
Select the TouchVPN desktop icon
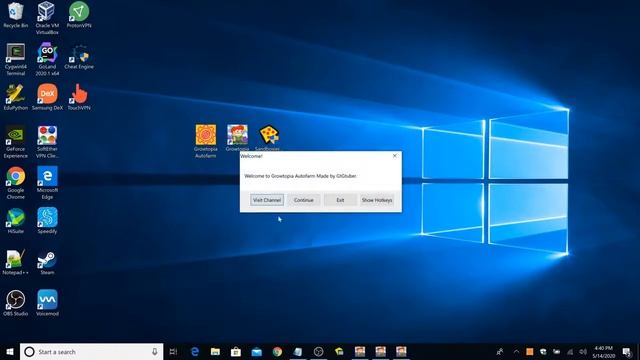click(79, 98)
